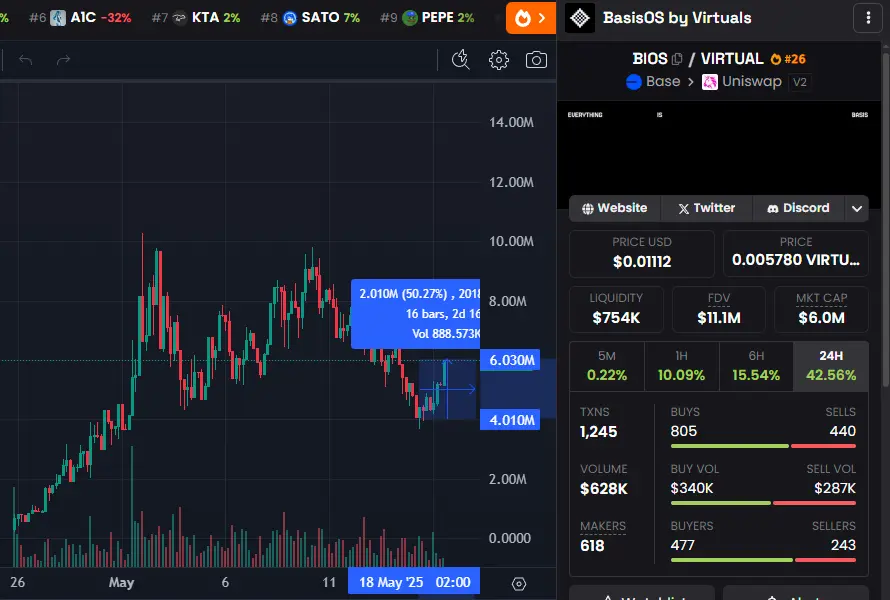
Task: Click the measurement tooltip 2.010M (50.27%)
Action: click(415, 313)
